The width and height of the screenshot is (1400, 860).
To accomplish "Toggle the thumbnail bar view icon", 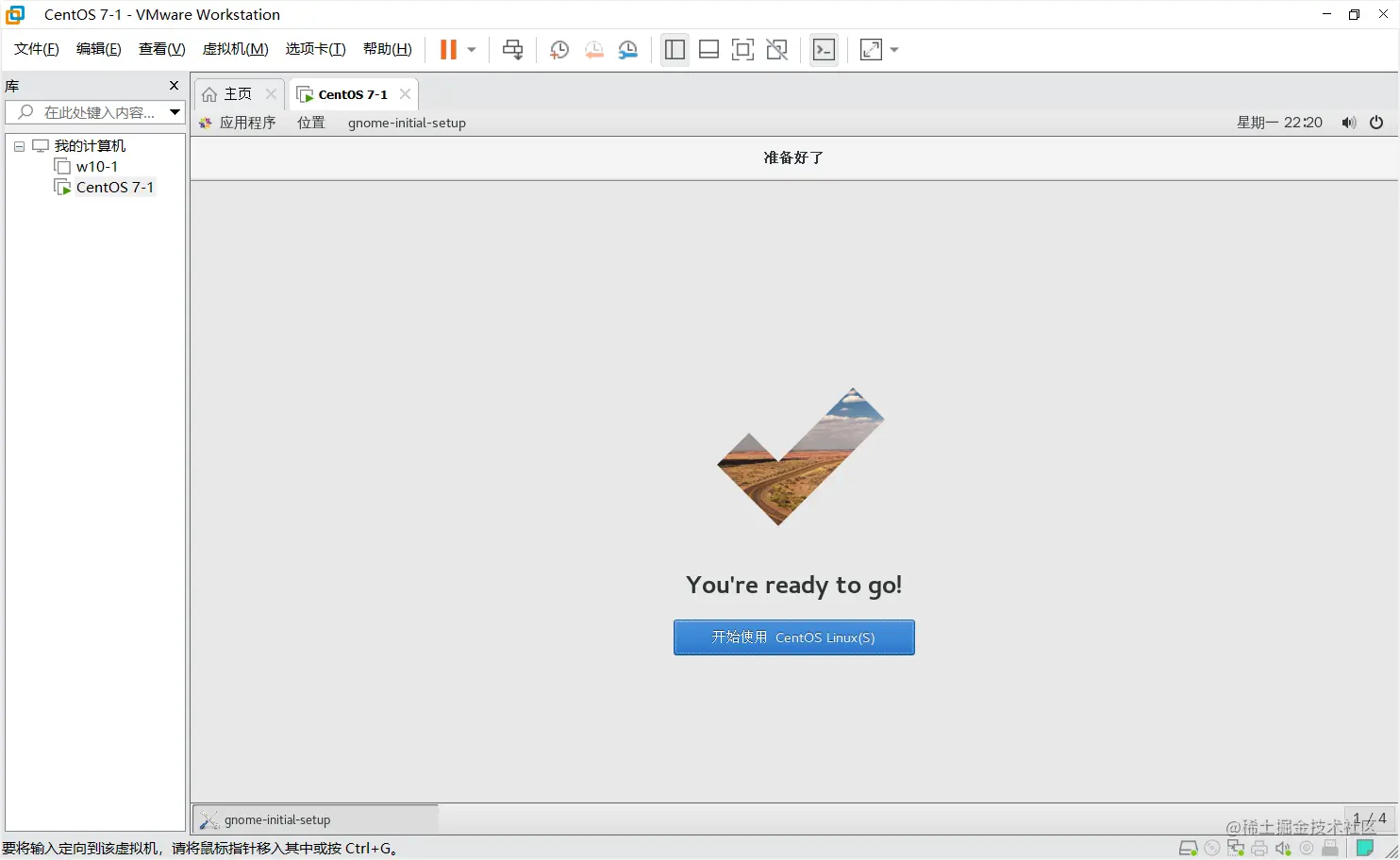I will 708,50.
